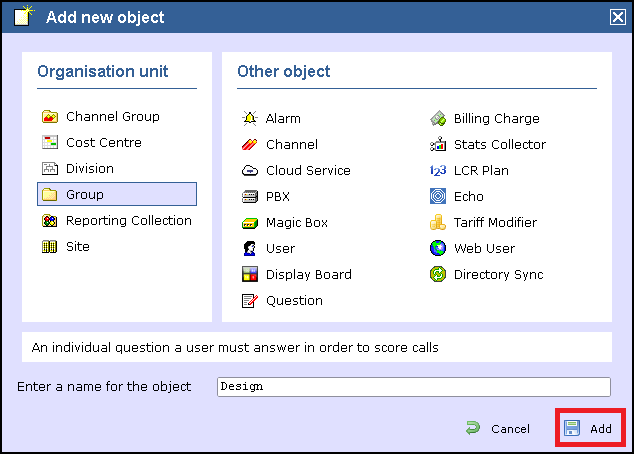Viewport: 634px width, 454px height.
Task: Choose the Division label
Action: pyautogui.click(x=90, y=169)
